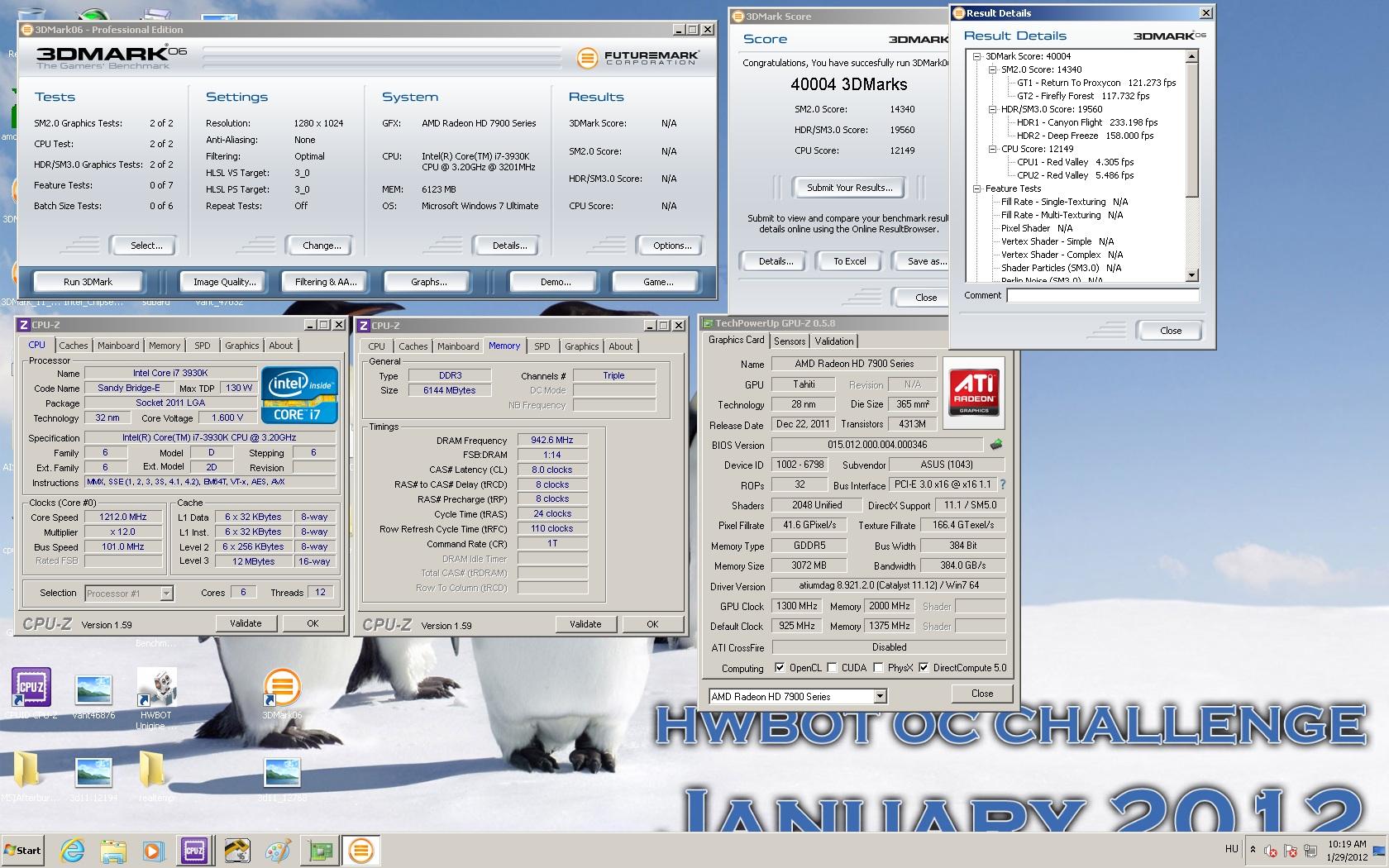This screenshot has width=1389, height=868.
Task: Click the Comment input field
Action: [x=1102, y=295]
